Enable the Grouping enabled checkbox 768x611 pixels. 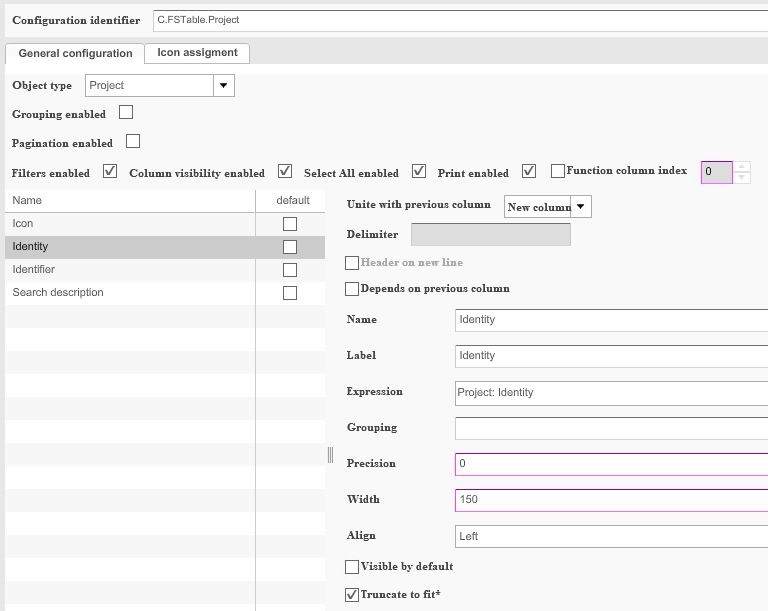[x=126, y=113]
